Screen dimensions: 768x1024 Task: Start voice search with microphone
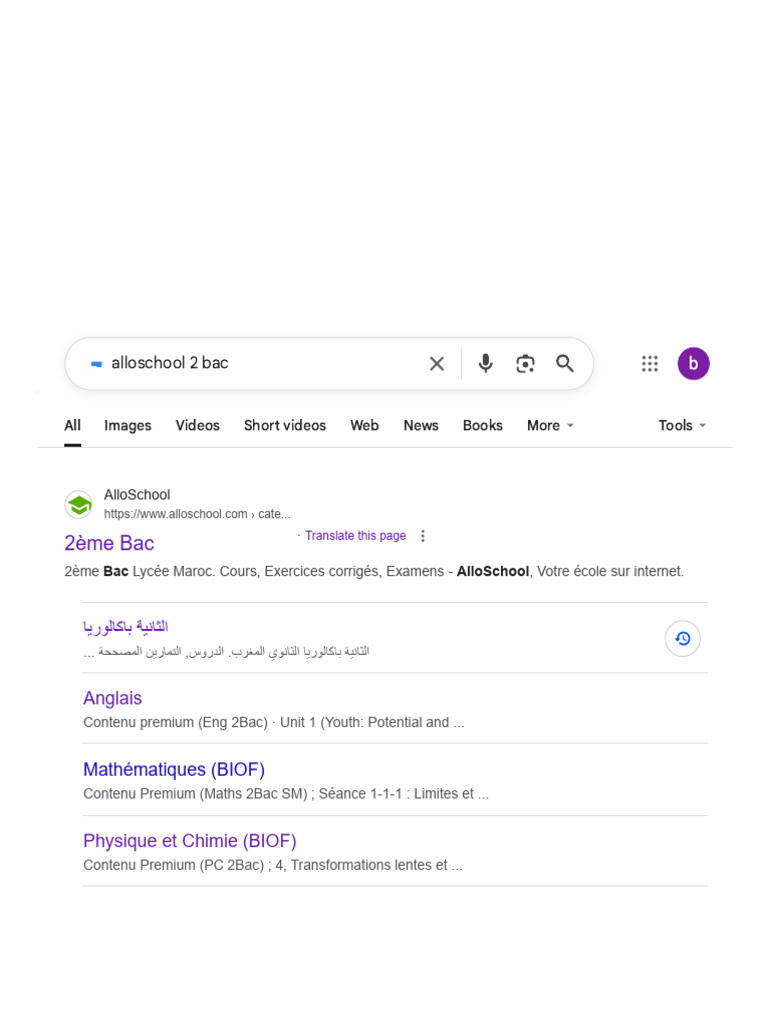click(x=485, y=364)
